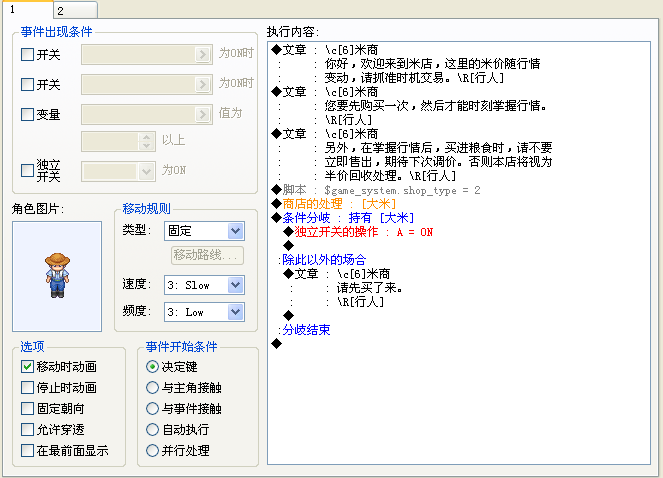Enable the first 开关 condition checkbox
This screenshot has height=478, width=663.
27,54
